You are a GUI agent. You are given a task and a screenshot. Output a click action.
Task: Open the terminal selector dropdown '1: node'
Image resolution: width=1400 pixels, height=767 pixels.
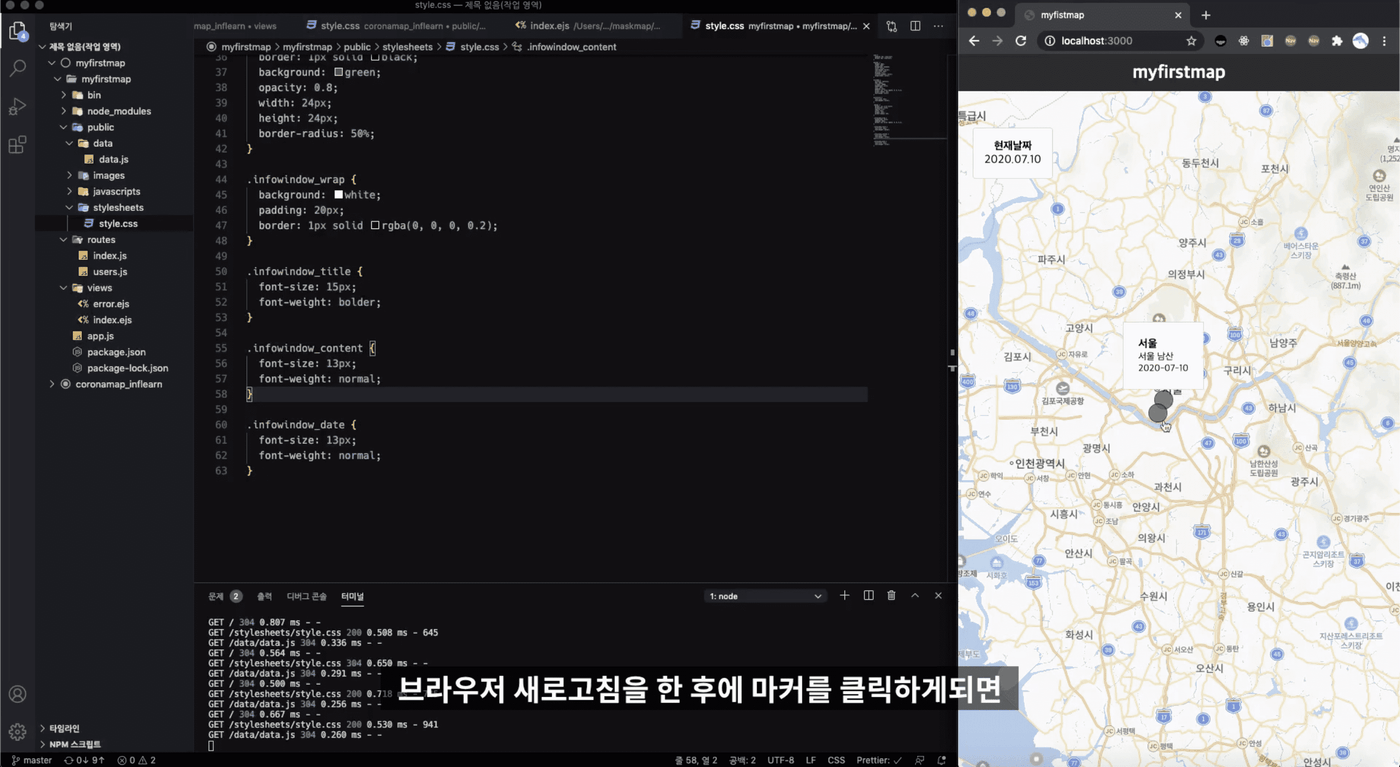(x=766, y=596)
